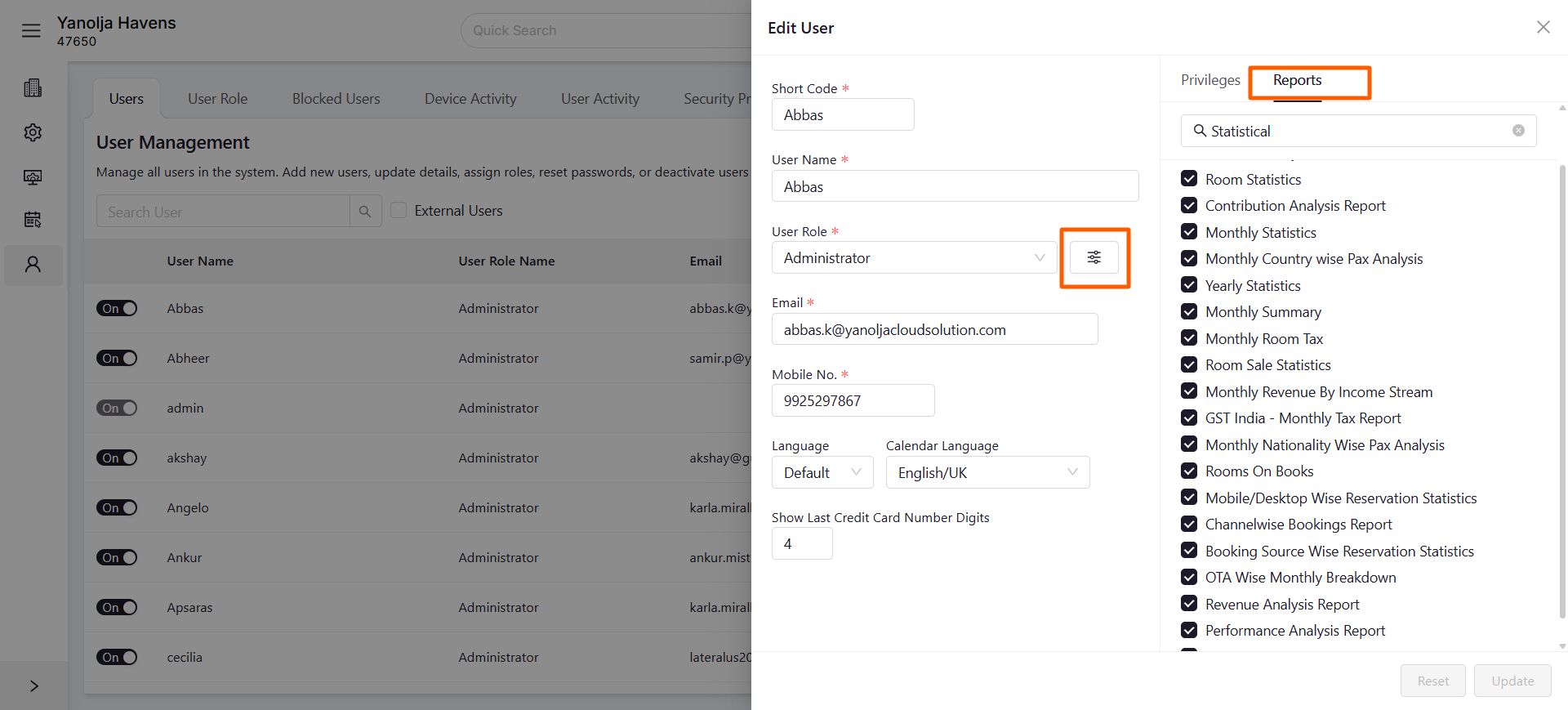The height and width of the screenshot is (710, 1568).
Task: Open the hamburger navigation menu
Action: [31, 31]
